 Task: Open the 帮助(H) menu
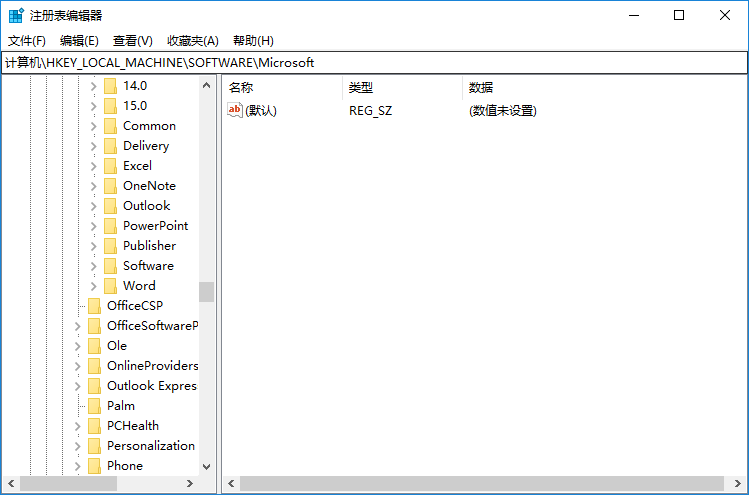(253, 41)
